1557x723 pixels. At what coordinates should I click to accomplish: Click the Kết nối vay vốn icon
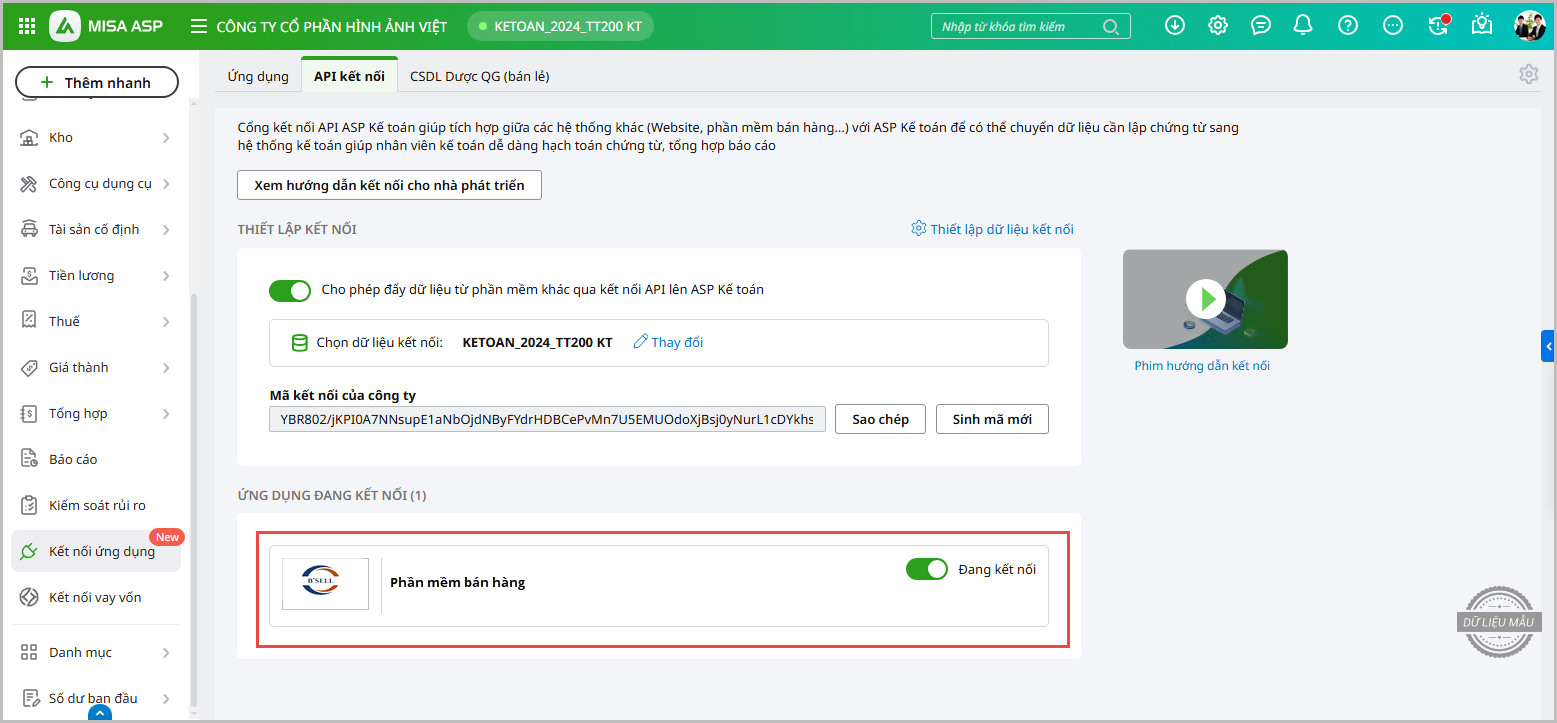point(30,597)
